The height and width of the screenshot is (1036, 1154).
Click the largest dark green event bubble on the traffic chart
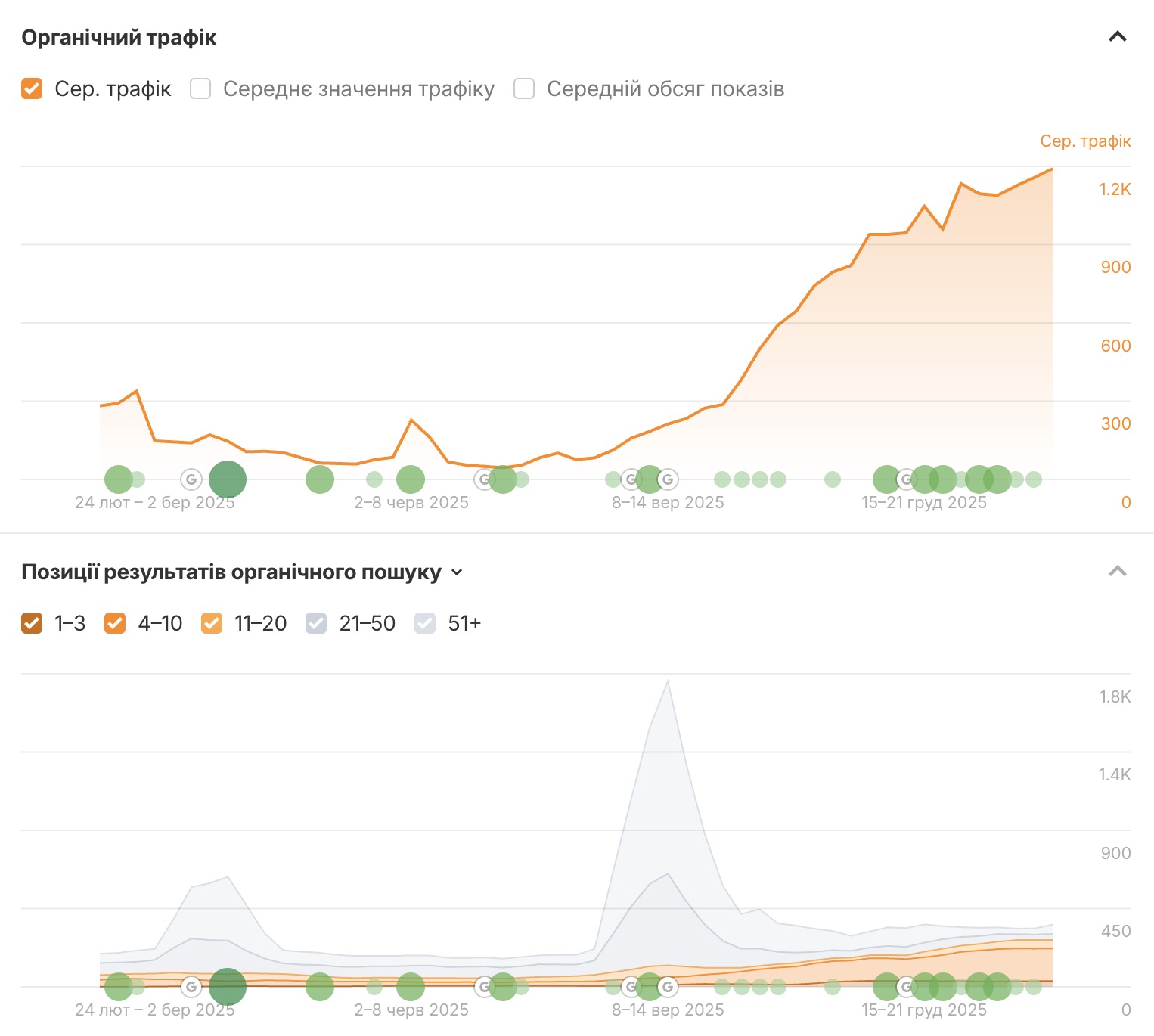click(x=228, y=479)
